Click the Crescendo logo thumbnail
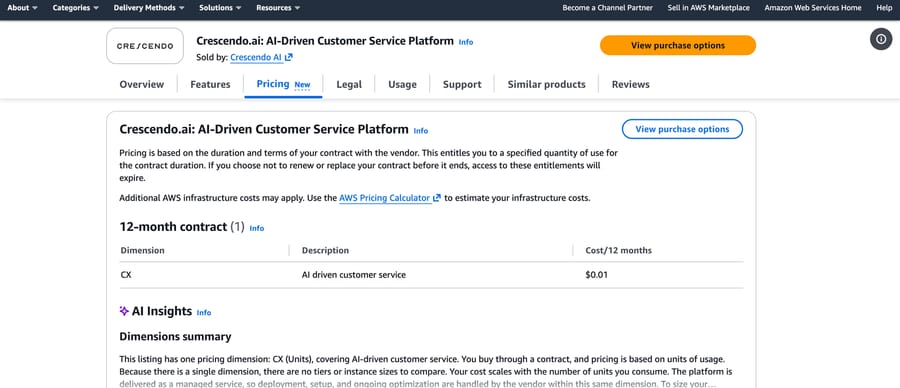The width and height of the screenshot is (900, 388). click(x=145, y=46)
